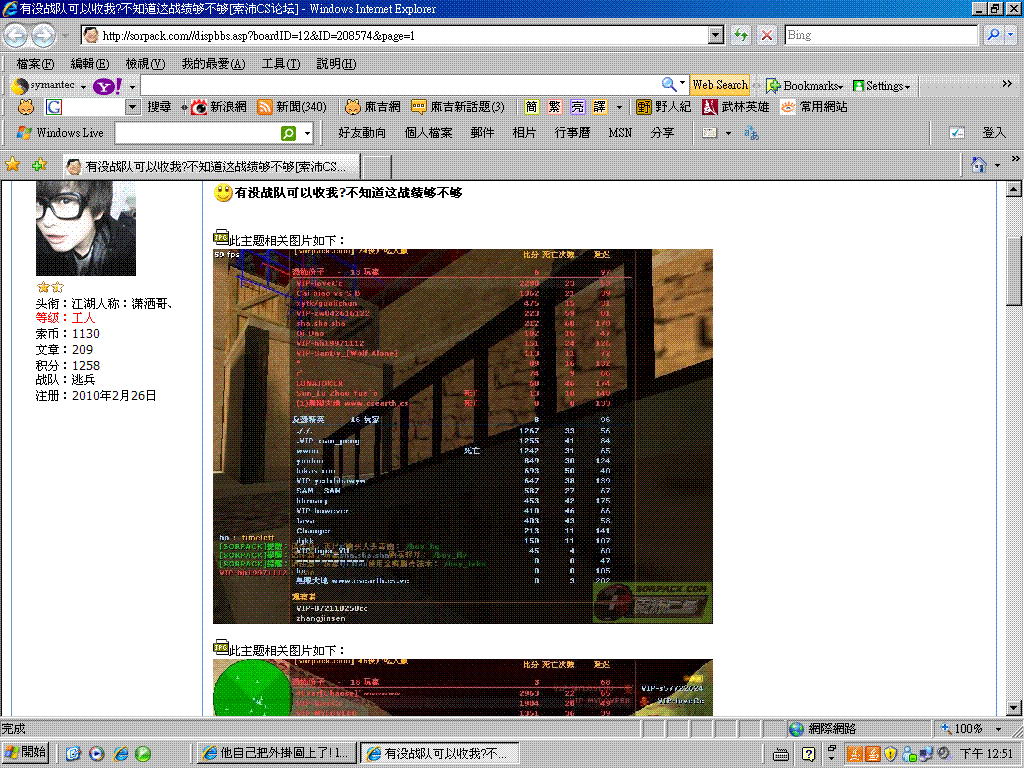Click the Yahoo! logo in toolbar
Viewport: 1024px width, 768px height.
click(x=106, y=86)
